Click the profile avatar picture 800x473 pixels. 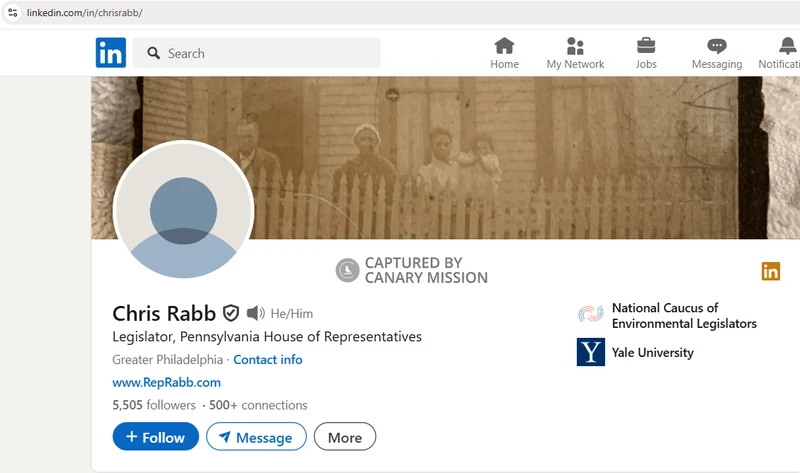(x=183, y=211)
